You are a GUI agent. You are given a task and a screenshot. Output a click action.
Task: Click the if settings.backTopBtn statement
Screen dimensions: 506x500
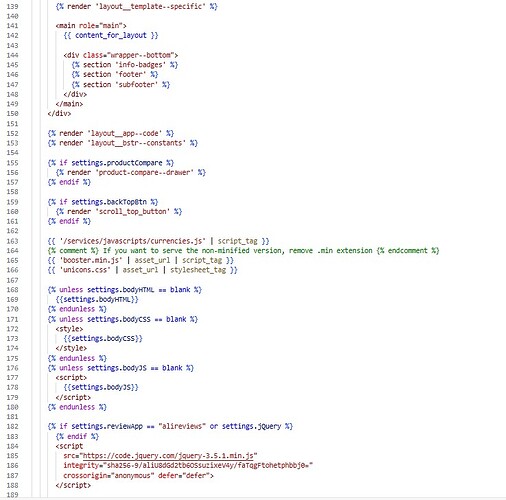103,202
